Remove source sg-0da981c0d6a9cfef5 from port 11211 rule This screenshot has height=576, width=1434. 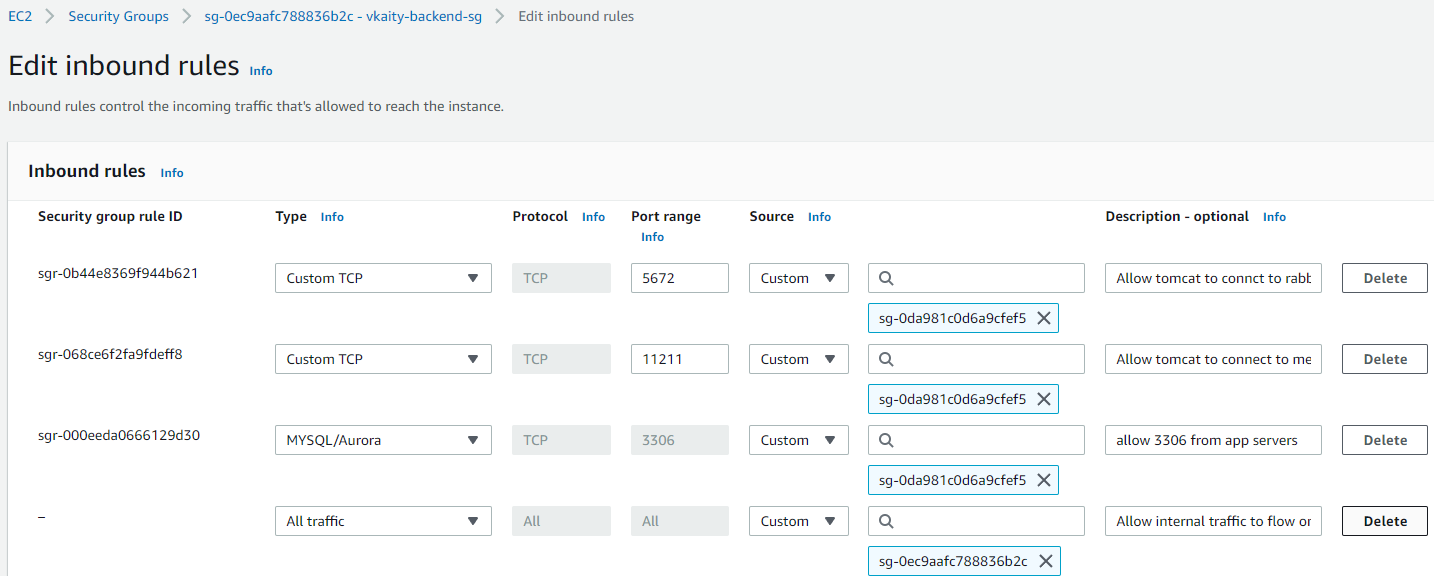pyautogui.click(x=1043, y=399)
